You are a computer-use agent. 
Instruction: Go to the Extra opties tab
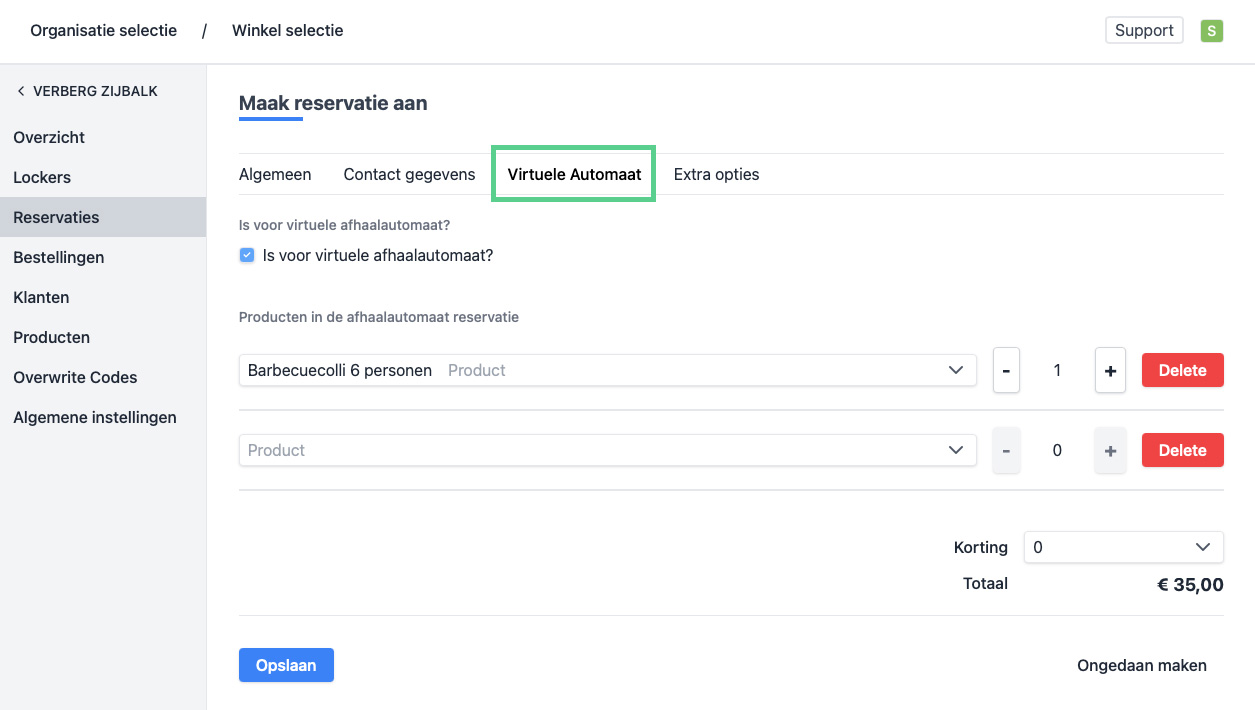click(716, 174)
